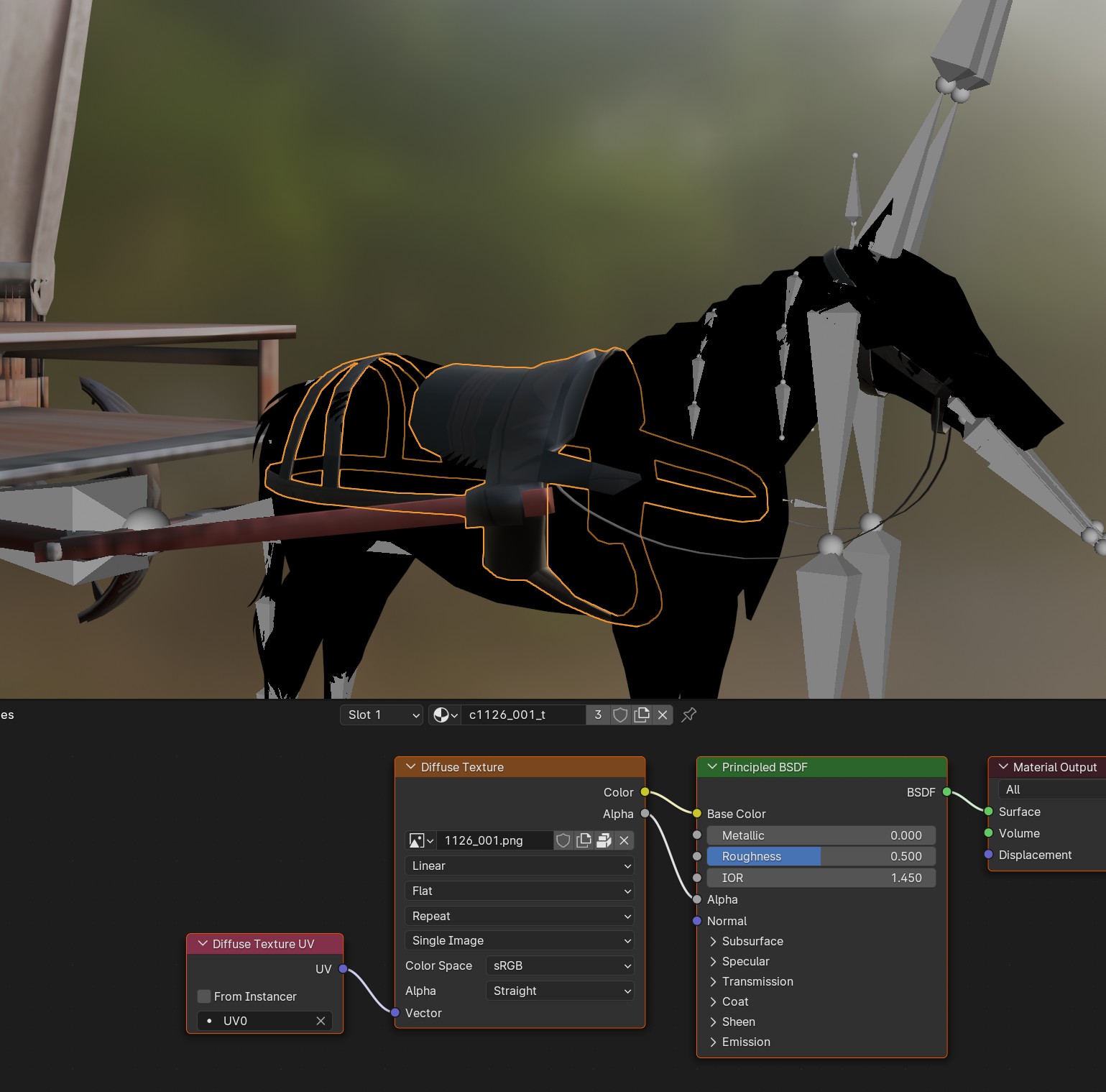Clear UV0 map field with X

tap(321, 1021)
